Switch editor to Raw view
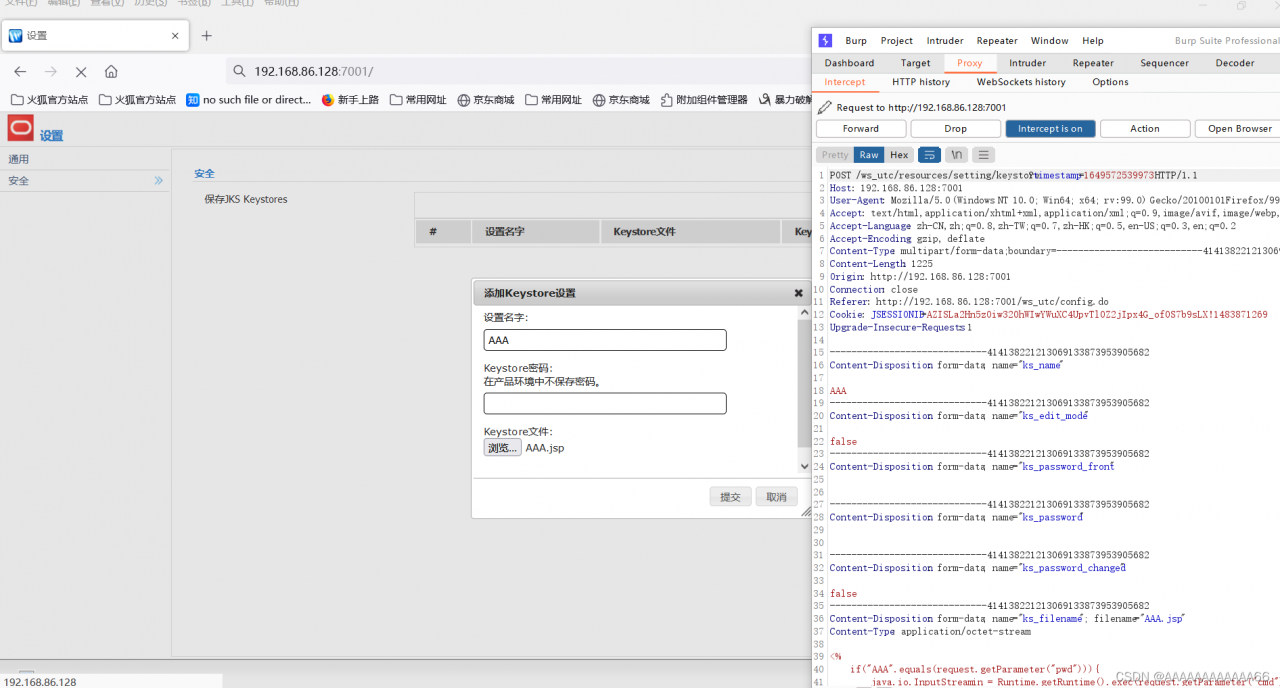The image size is (1280, 688). (869, 155)
